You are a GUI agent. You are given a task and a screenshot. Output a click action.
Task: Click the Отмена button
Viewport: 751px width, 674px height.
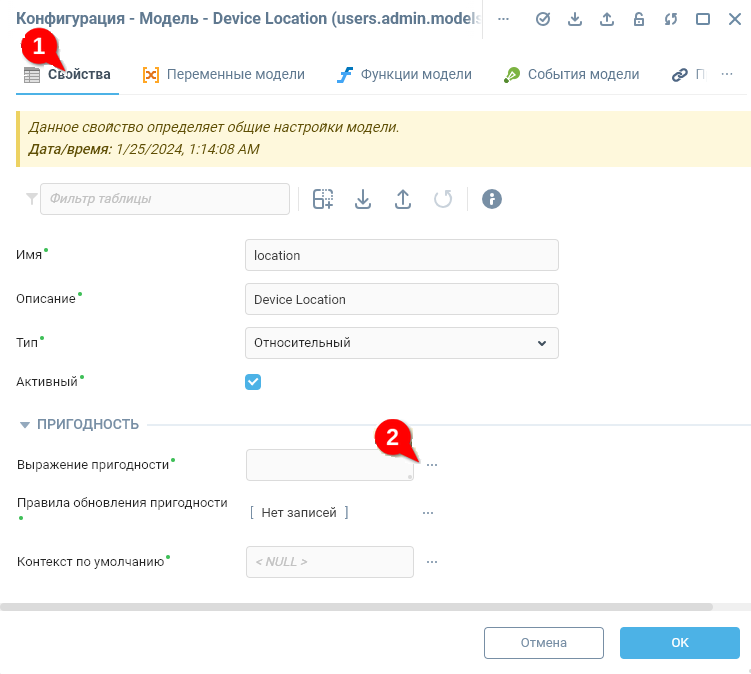[543, 643]
